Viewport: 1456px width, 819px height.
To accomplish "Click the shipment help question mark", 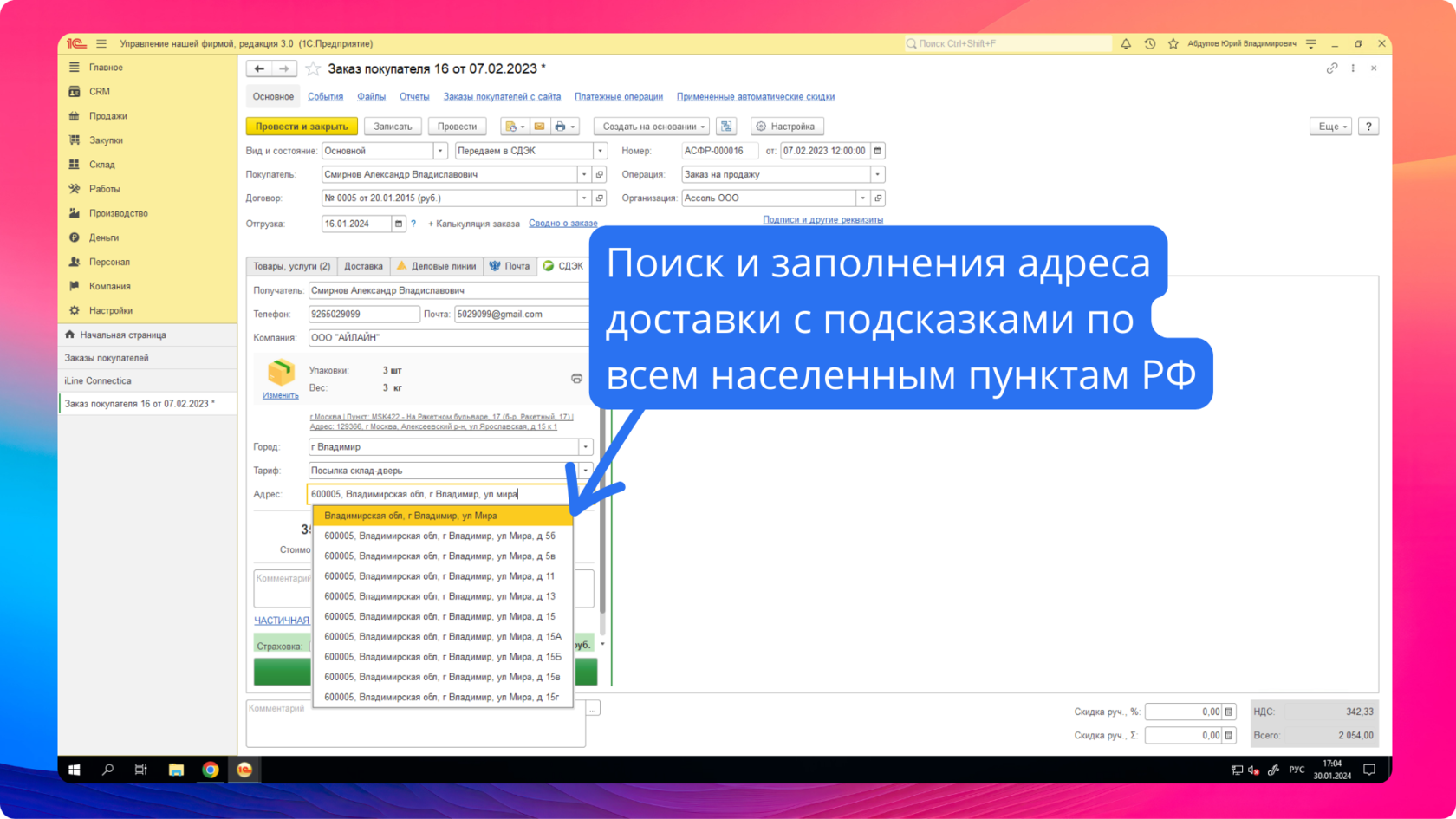I will click(413, 224).
